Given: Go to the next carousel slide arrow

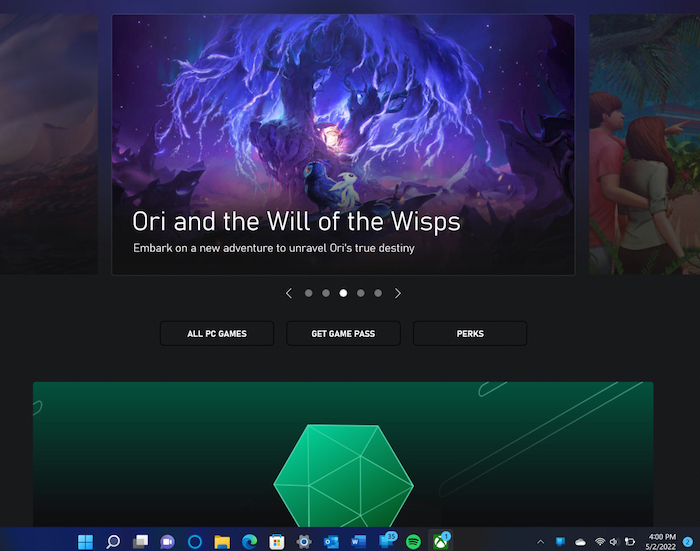Looking at the screenshot, I should [x=398, y=293].
